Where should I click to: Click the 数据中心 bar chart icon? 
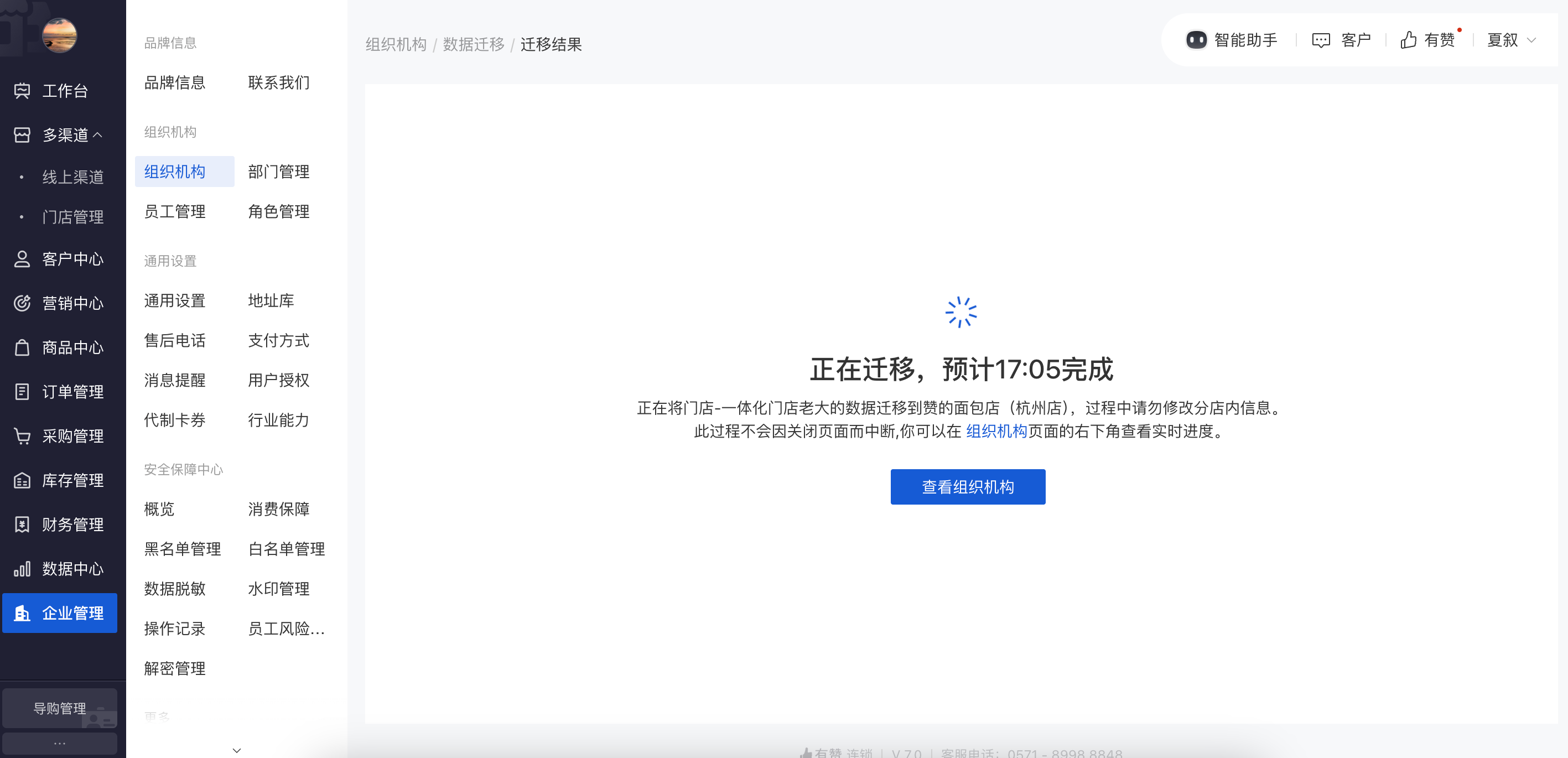22,569
